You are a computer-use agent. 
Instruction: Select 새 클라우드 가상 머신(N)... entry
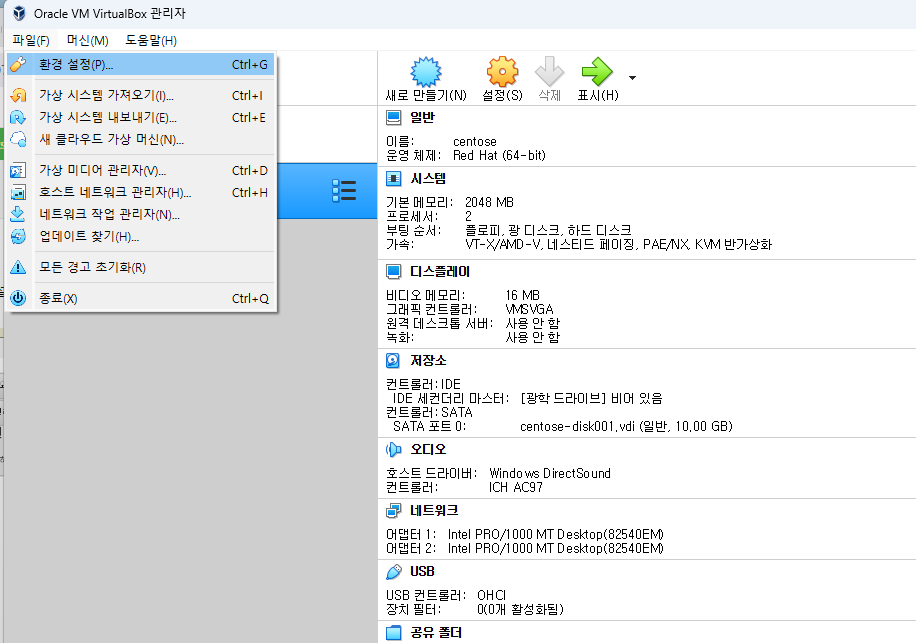click(x=141, y=140)
